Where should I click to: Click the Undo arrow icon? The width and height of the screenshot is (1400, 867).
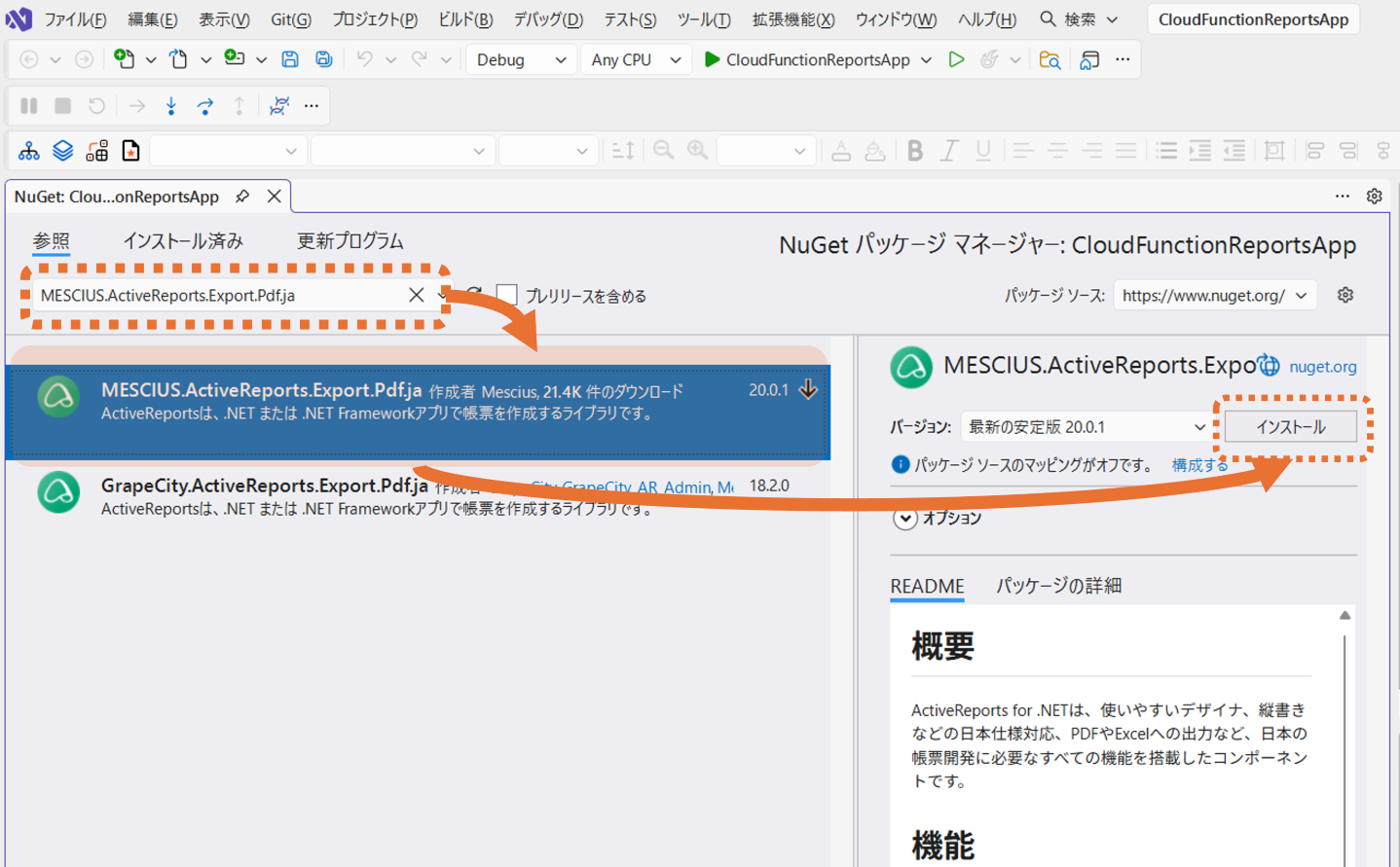pos(364,59)
